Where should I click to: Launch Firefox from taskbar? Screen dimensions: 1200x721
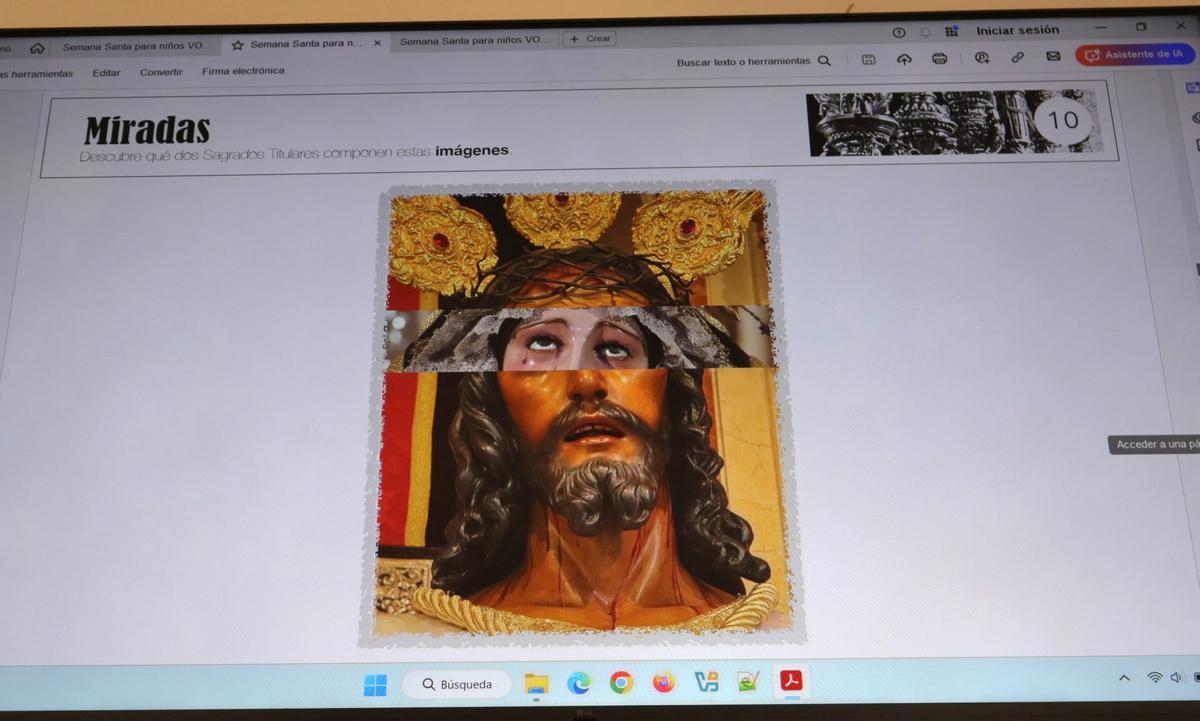(664, 683)
